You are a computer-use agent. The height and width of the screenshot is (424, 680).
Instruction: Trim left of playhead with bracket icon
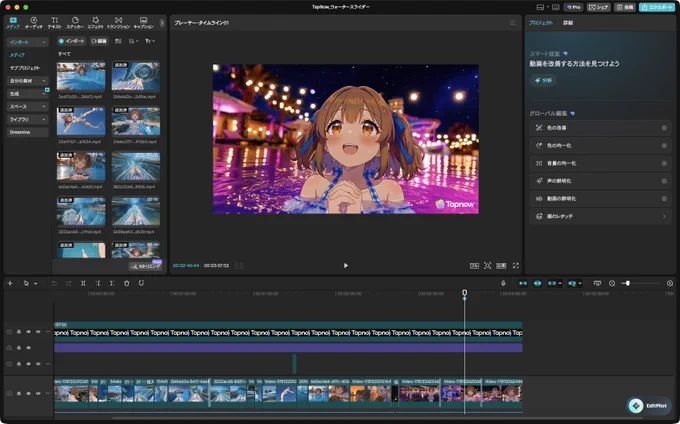[98, 283]
